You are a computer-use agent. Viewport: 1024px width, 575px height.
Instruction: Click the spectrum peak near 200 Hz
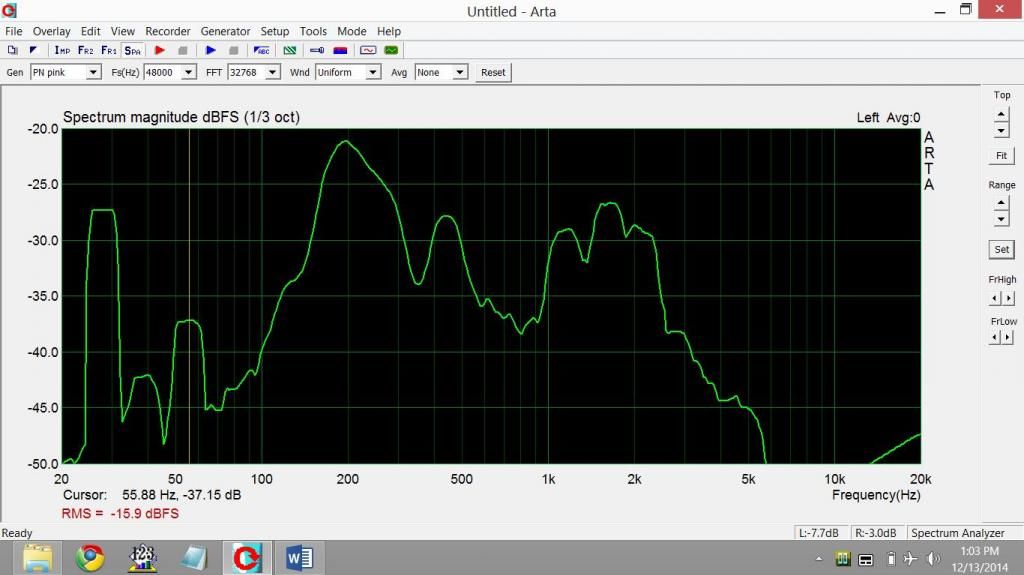point(345,141)
